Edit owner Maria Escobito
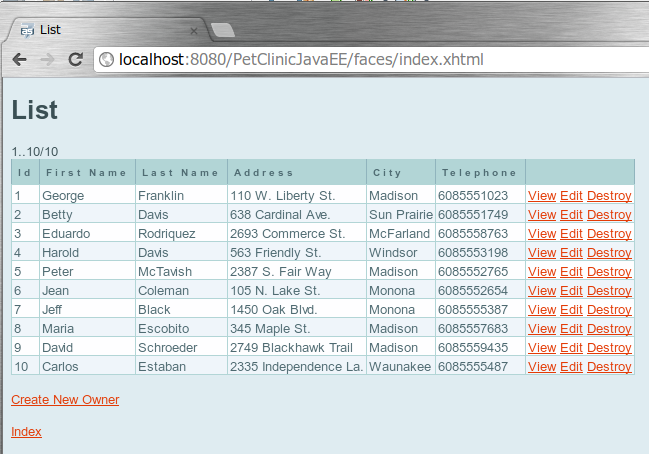Image resolution: width=649 pixels, height=454 pixels. coord(571,329)
